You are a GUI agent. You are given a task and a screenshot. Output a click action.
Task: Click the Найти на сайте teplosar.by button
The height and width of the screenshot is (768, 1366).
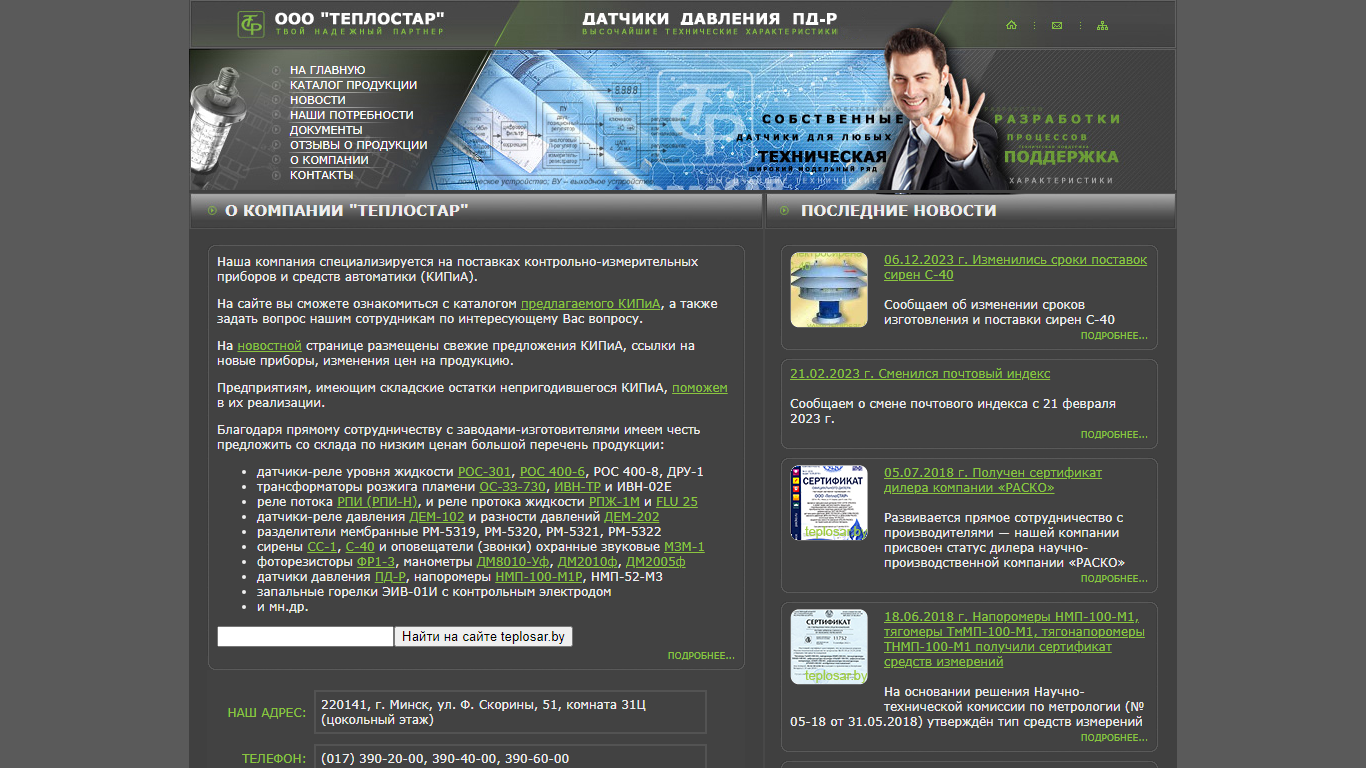pyautogui.click(x=483, y=637)
